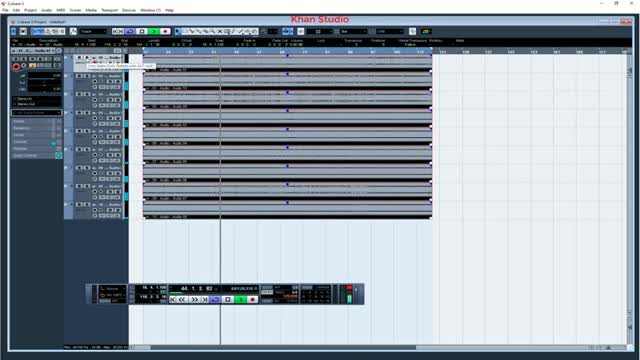The width and height of the screenshot is (640, 360).
Task: Mute the first audio track
Action: pyautogui.click(x=79, y=58)
